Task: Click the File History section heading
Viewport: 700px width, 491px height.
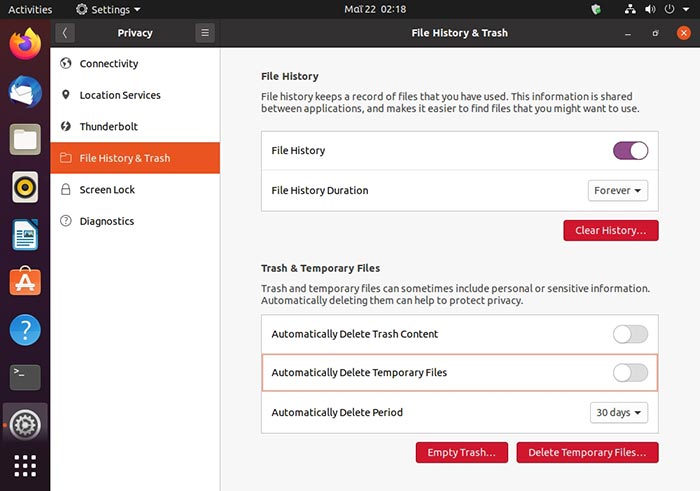Action: [290, 76]
